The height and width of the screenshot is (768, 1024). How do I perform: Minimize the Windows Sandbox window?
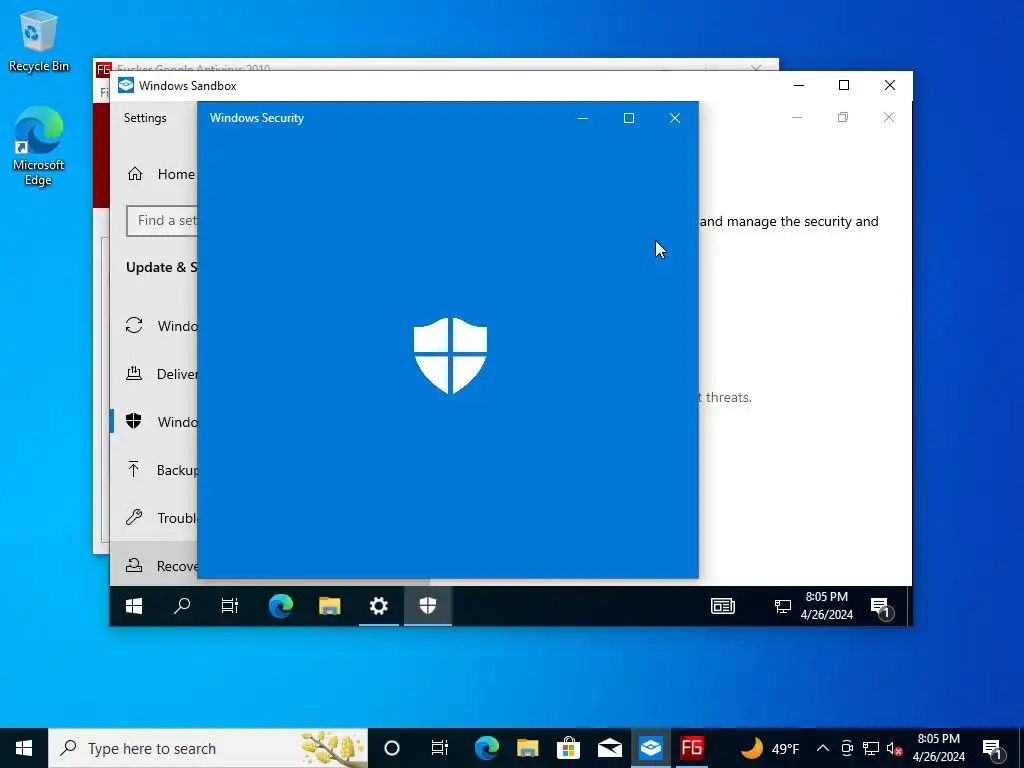click(799, 86)
